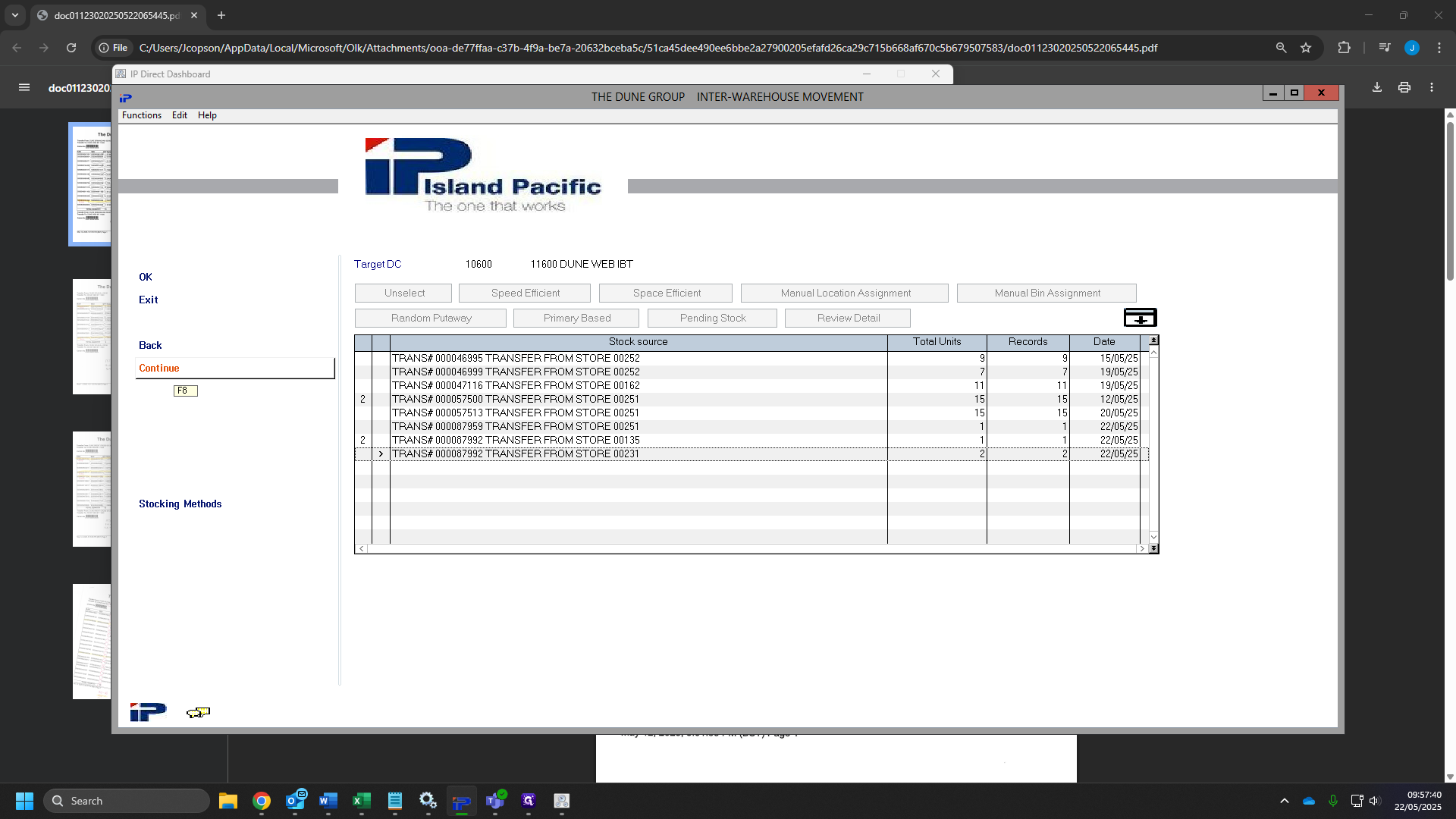Open the Notepad icon on the taskbar
1456x819 pixels.
click(x=395, y=801)
